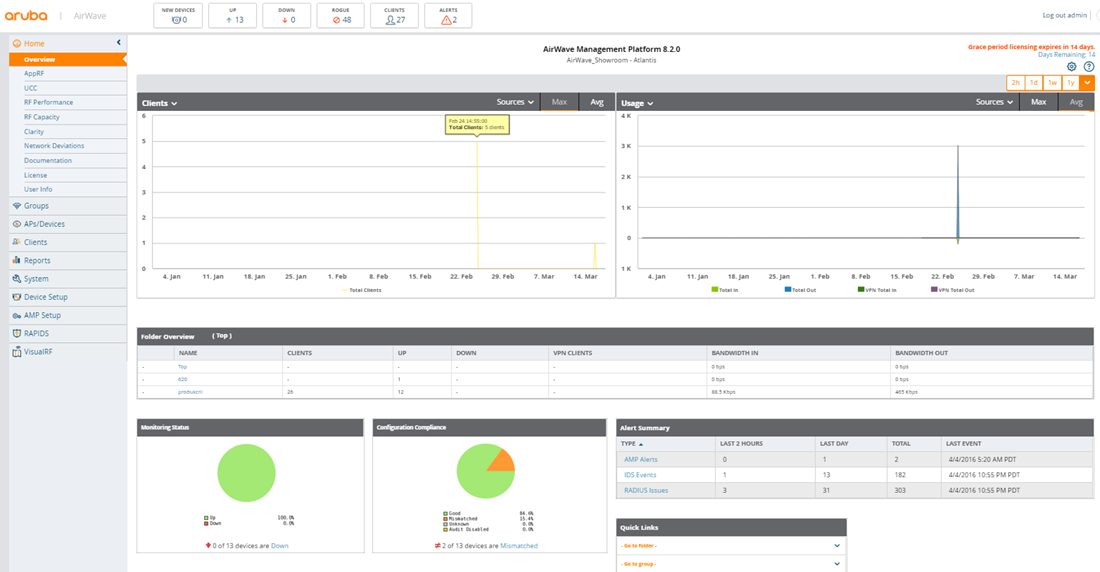
Task: Open the Go to group dropdown
Action: pyautogui.click(x=732, y=564)
